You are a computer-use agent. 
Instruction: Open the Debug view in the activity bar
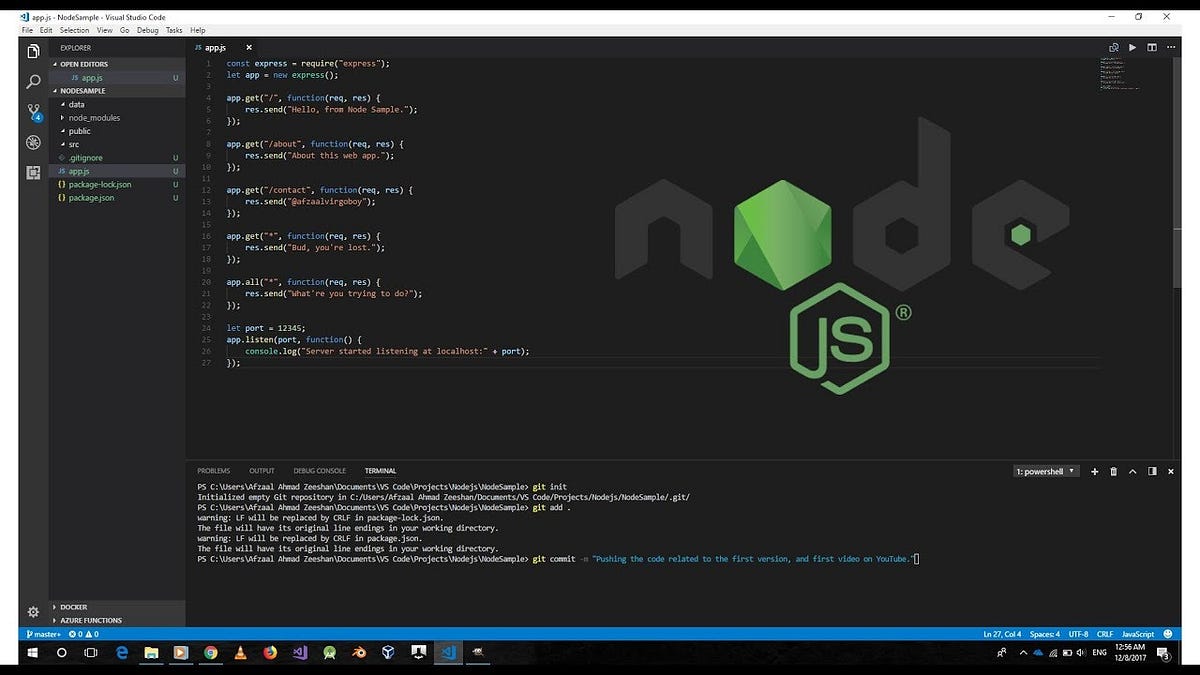click(x=32, y=143)
